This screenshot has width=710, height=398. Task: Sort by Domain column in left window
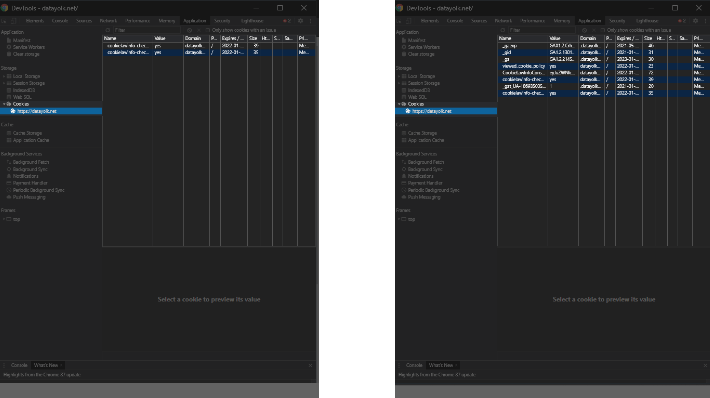(x=196, y=38)
